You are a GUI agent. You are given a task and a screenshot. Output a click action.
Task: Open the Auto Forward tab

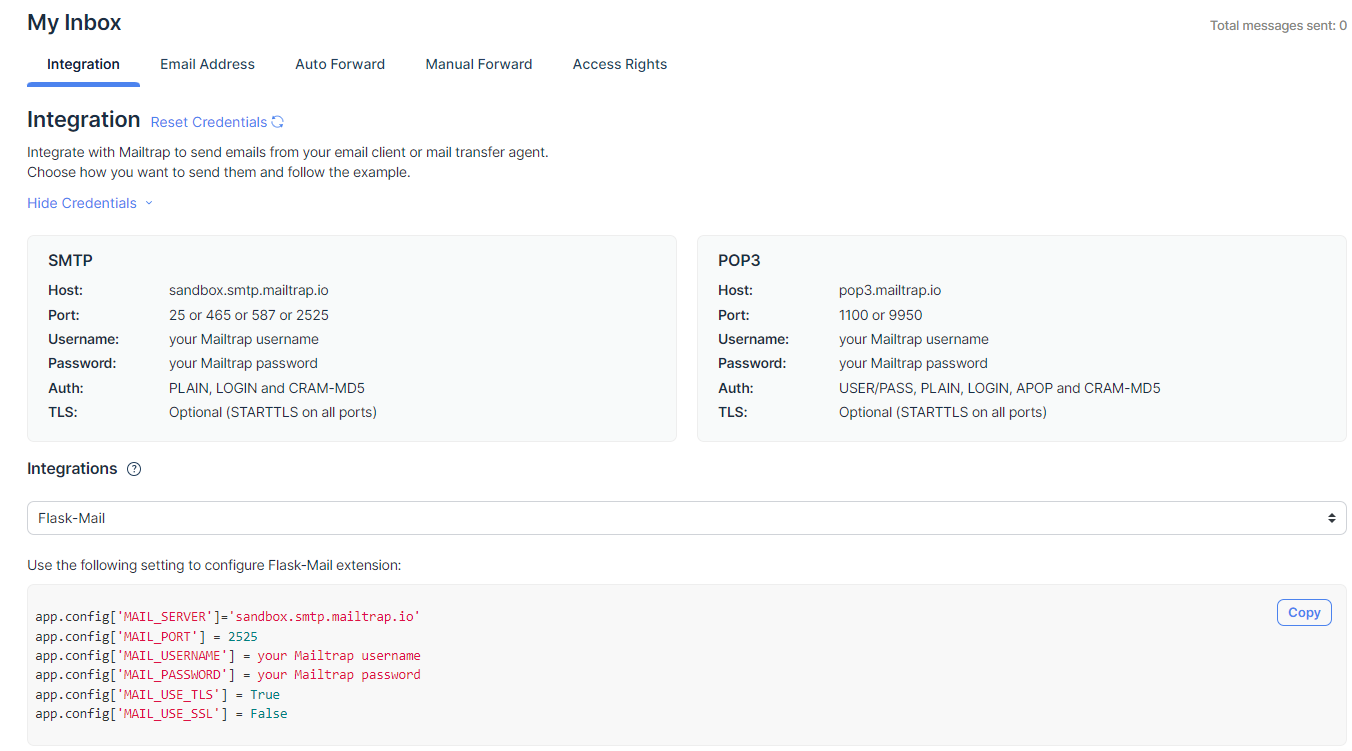(340, 64)
